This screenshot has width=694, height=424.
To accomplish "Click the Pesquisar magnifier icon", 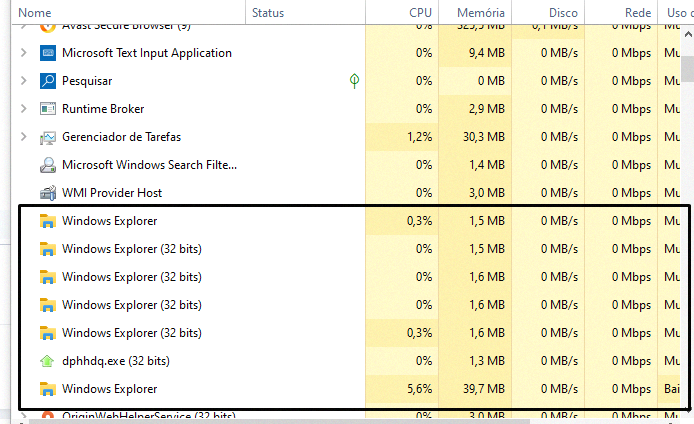I will [x=48, y=81].
